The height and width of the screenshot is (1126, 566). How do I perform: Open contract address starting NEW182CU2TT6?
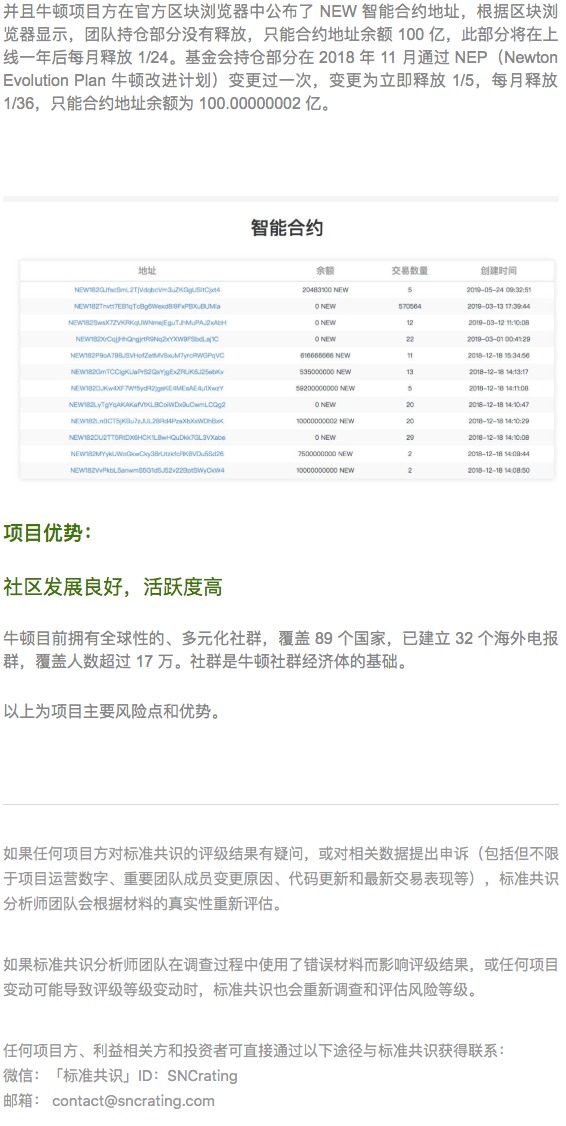(147, 437)
